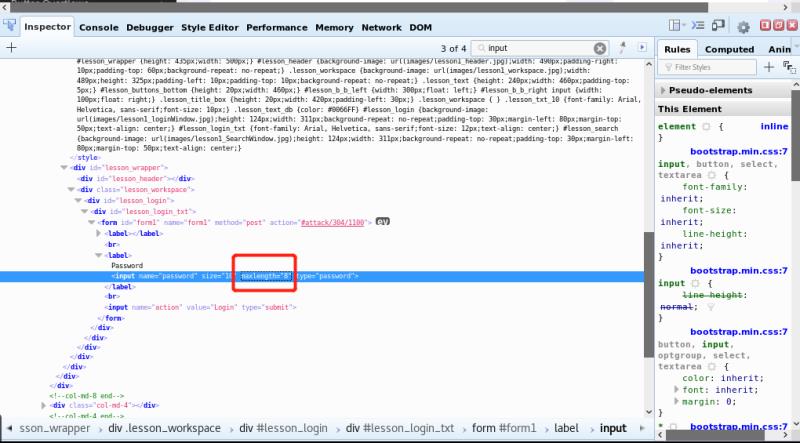
Task: Collapse the div#lesson_wrapper node
Action: [x=64, y=167]
